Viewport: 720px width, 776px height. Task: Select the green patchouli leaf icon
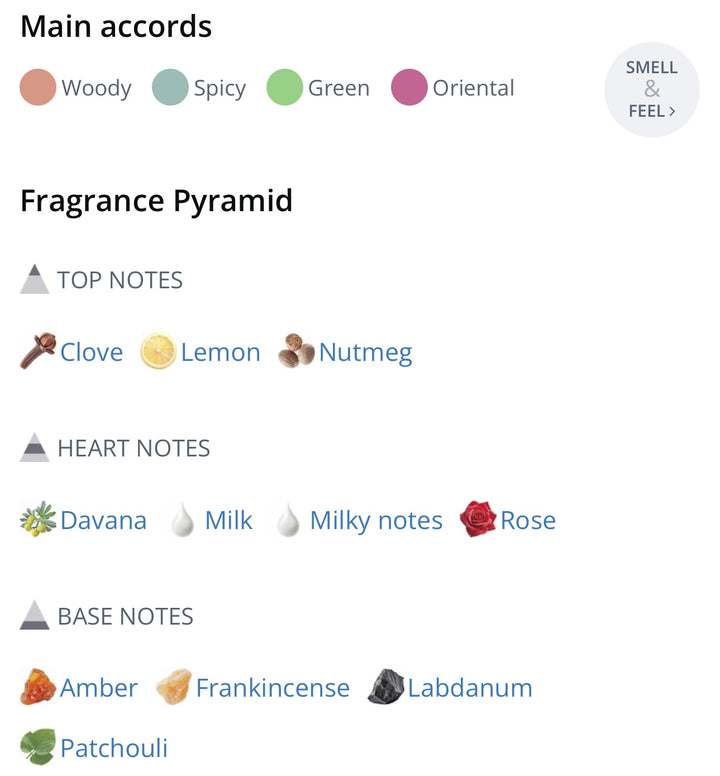(x=38, y=746)
